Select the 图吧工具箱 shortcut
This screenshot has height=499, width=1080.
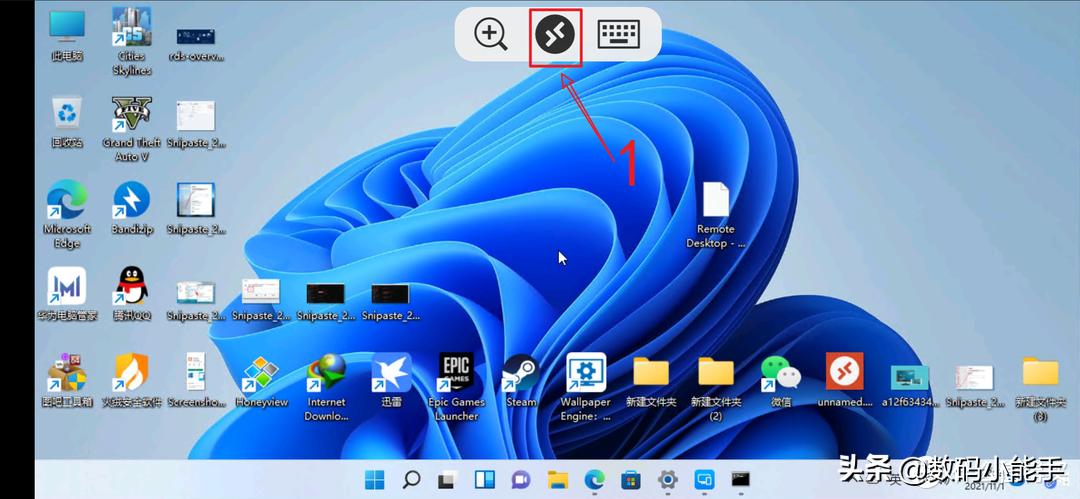click(x=67, y=380)
